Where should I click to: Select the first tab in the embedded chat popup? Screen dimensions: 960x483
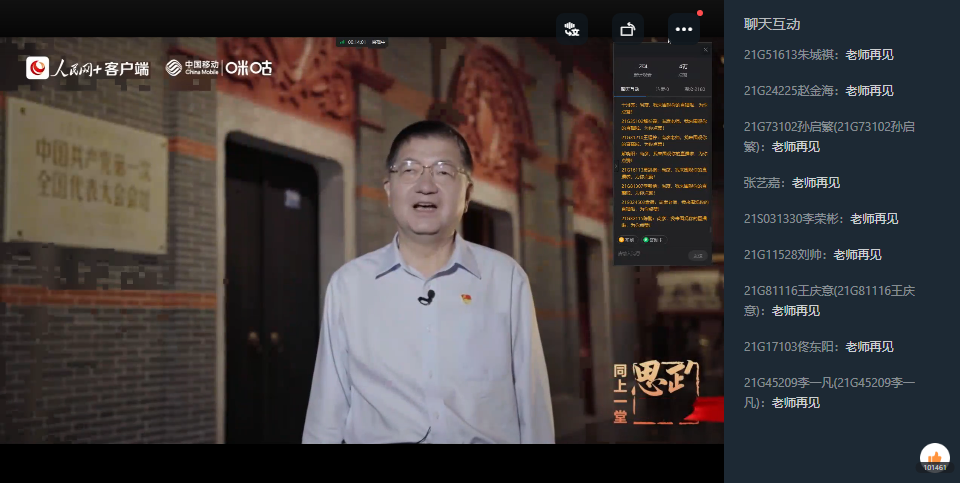tap(630, 88)
